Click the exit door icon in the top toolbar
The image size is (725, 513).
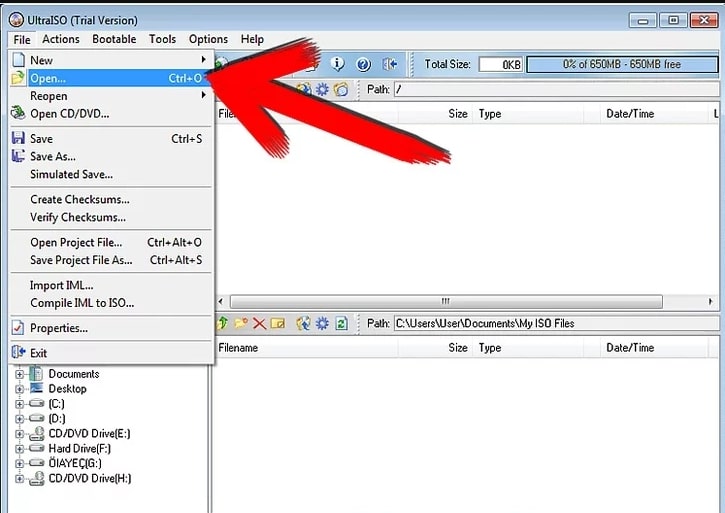pos(390,64)
